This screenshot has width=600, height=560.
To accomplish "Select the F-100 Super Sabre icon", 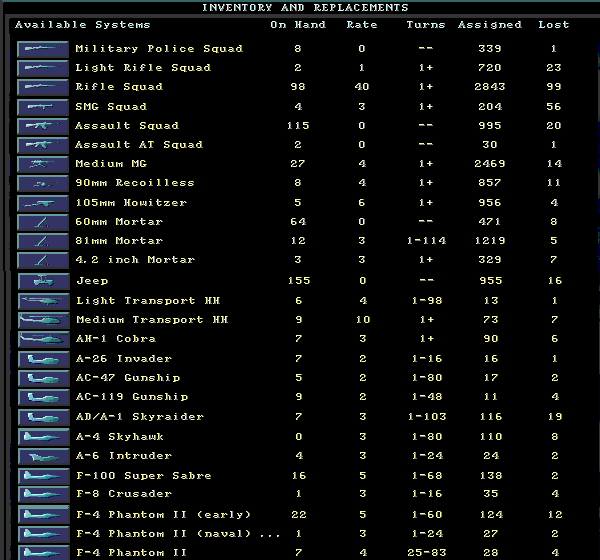I will [x=44, y=476].
